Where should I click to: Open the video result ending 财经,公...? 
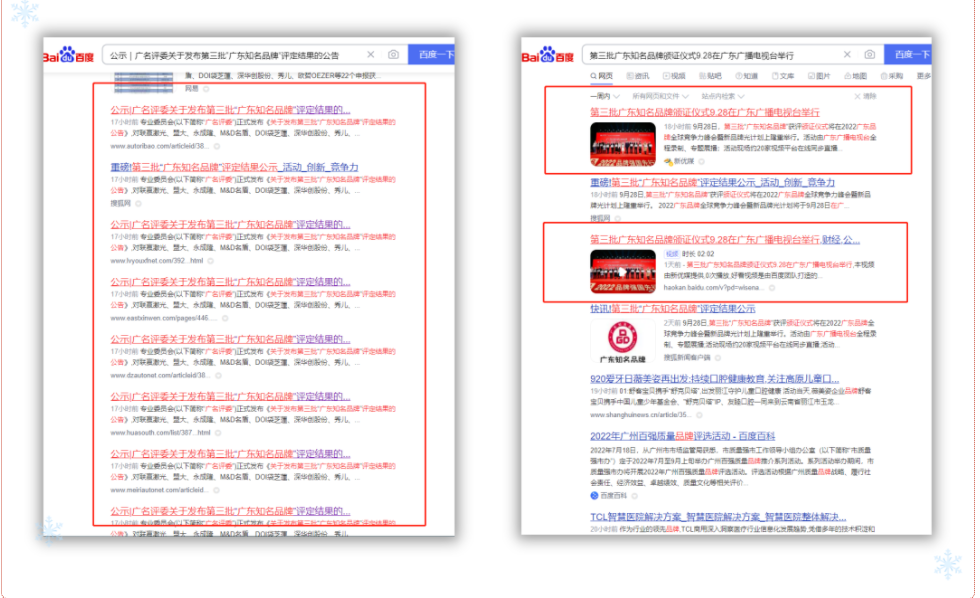(x=725, y=240)
